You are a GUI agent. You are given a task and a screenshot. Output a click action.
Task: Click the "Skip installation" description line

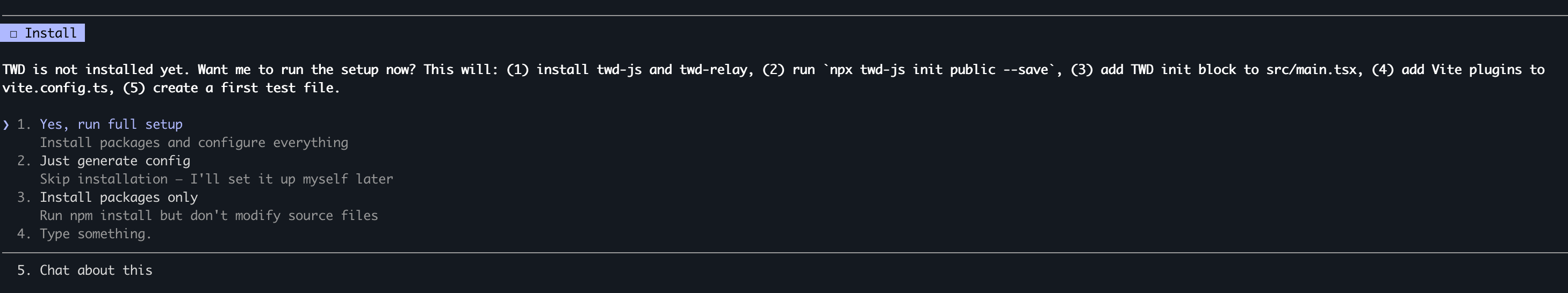pos(216,179)
